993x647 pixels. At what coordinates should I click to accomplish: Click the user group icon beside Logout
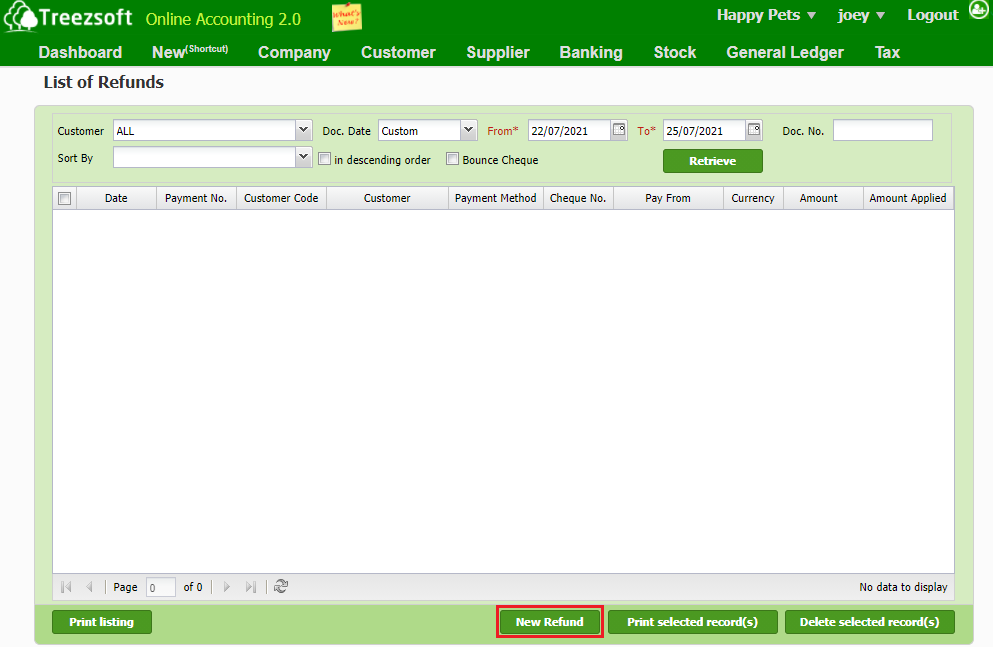[x=978, y=13]
